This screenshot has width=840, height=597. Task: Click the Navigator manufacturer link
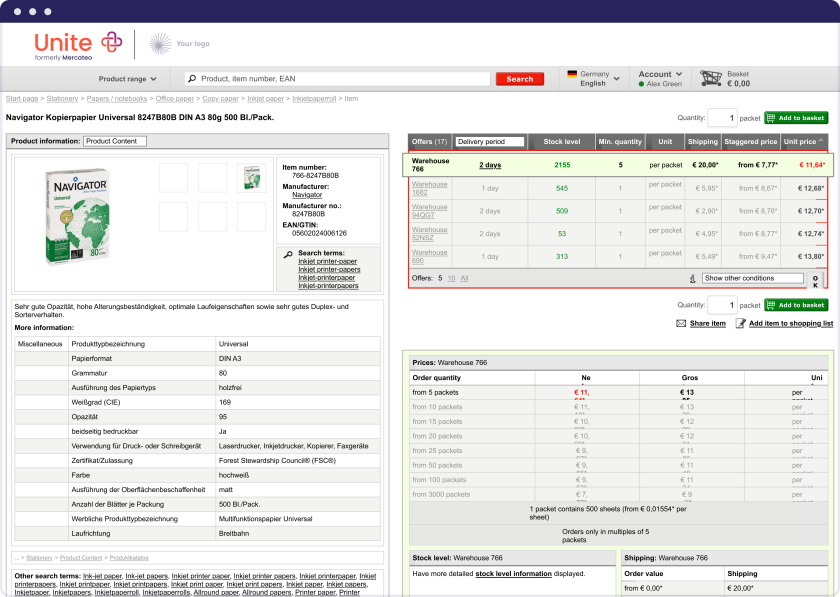307,195
